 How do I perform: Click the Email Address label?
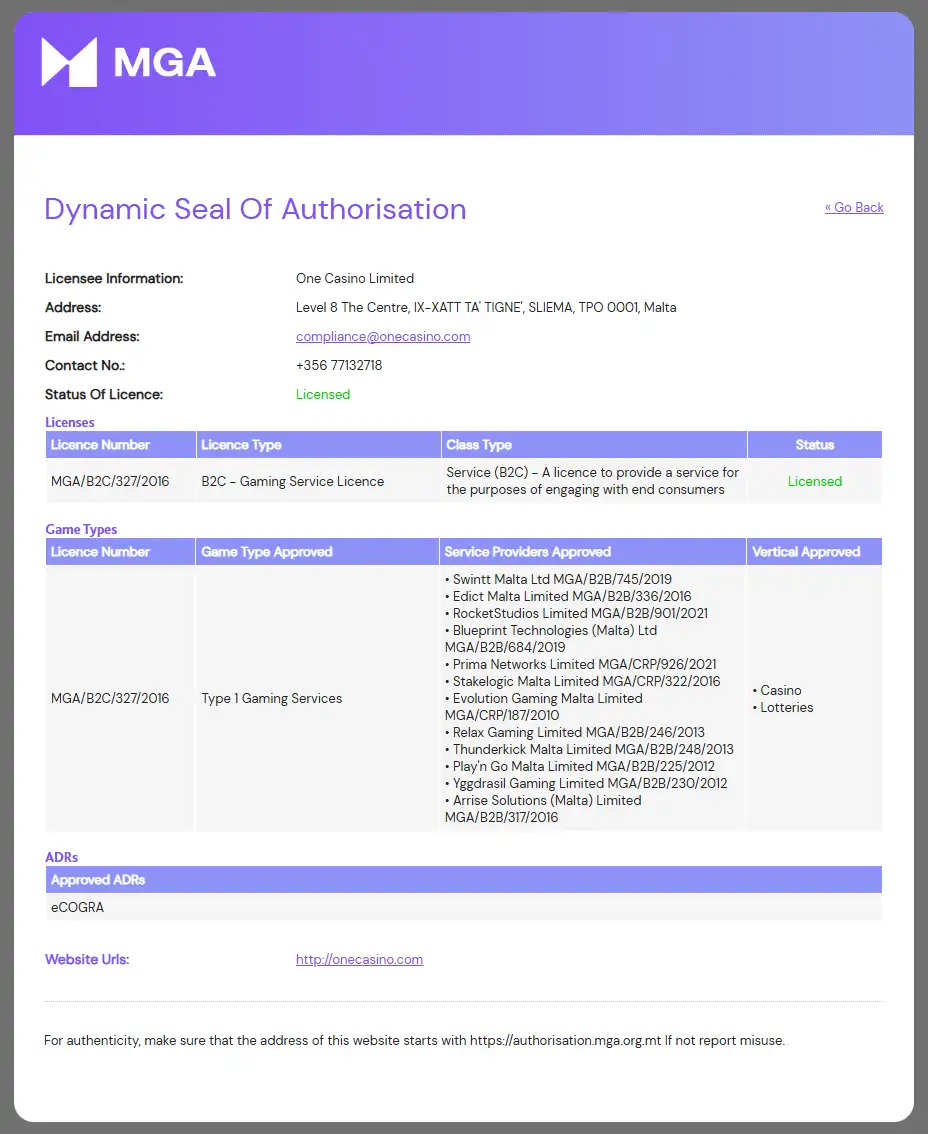pyautogui.click(x=92, y=336)
